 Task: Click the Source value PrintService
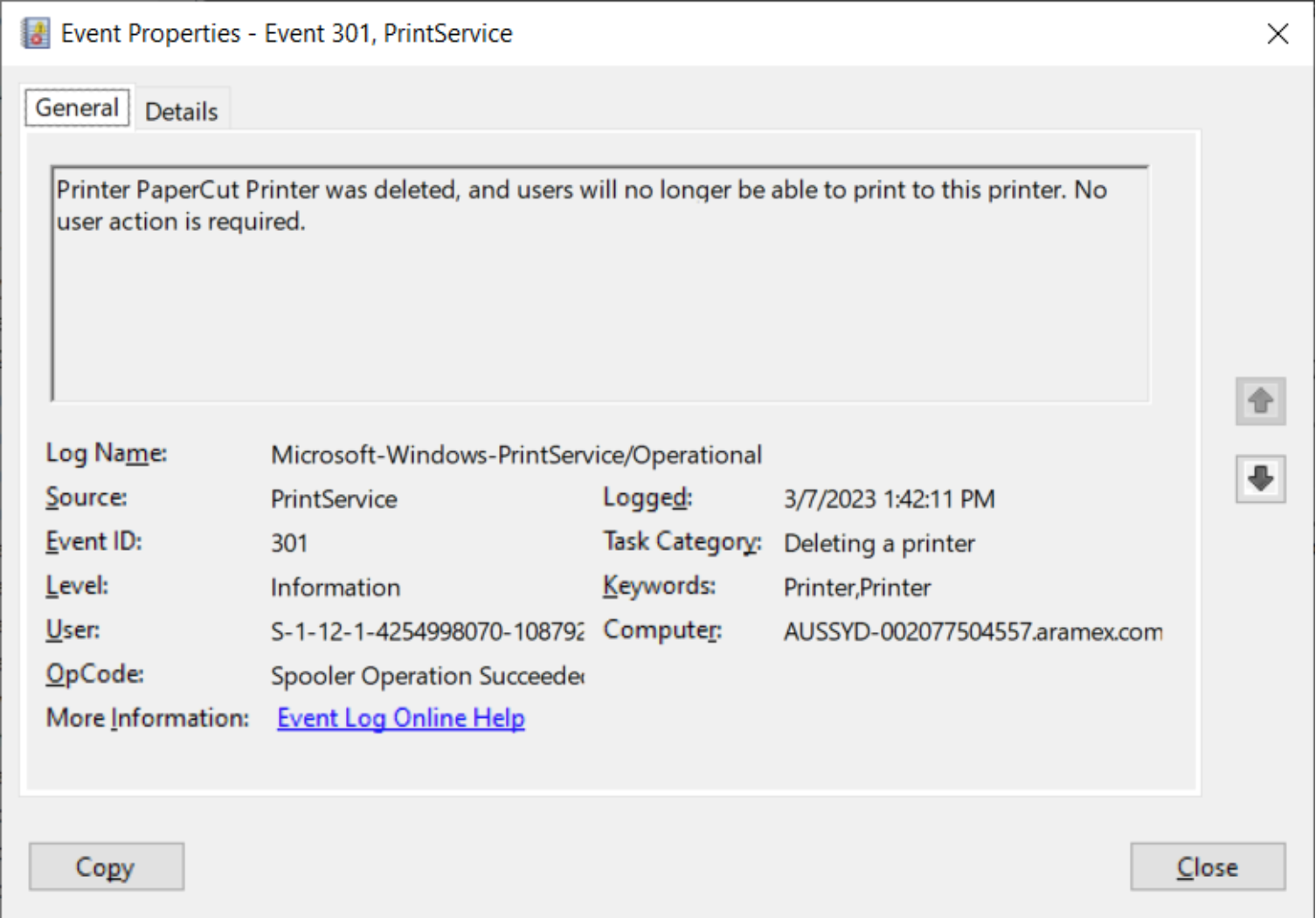(x=334, y=498)
